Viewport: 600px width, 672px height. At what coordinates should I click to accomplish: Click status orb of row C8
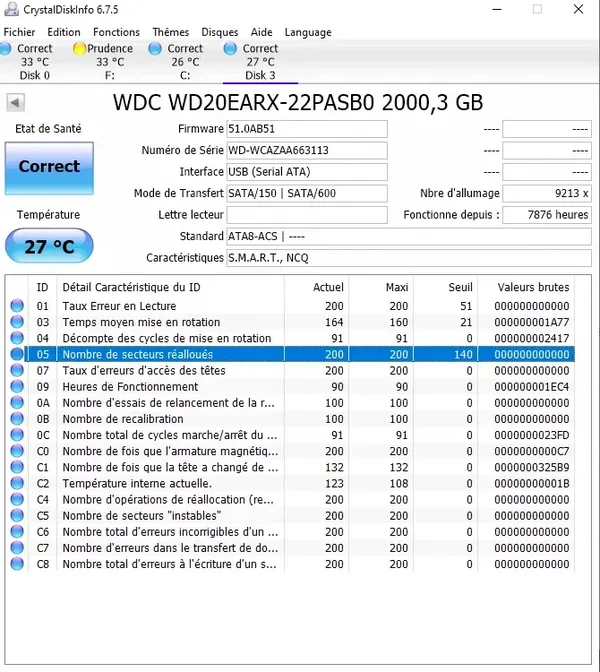pyautogui.click(x=17, y=564)
